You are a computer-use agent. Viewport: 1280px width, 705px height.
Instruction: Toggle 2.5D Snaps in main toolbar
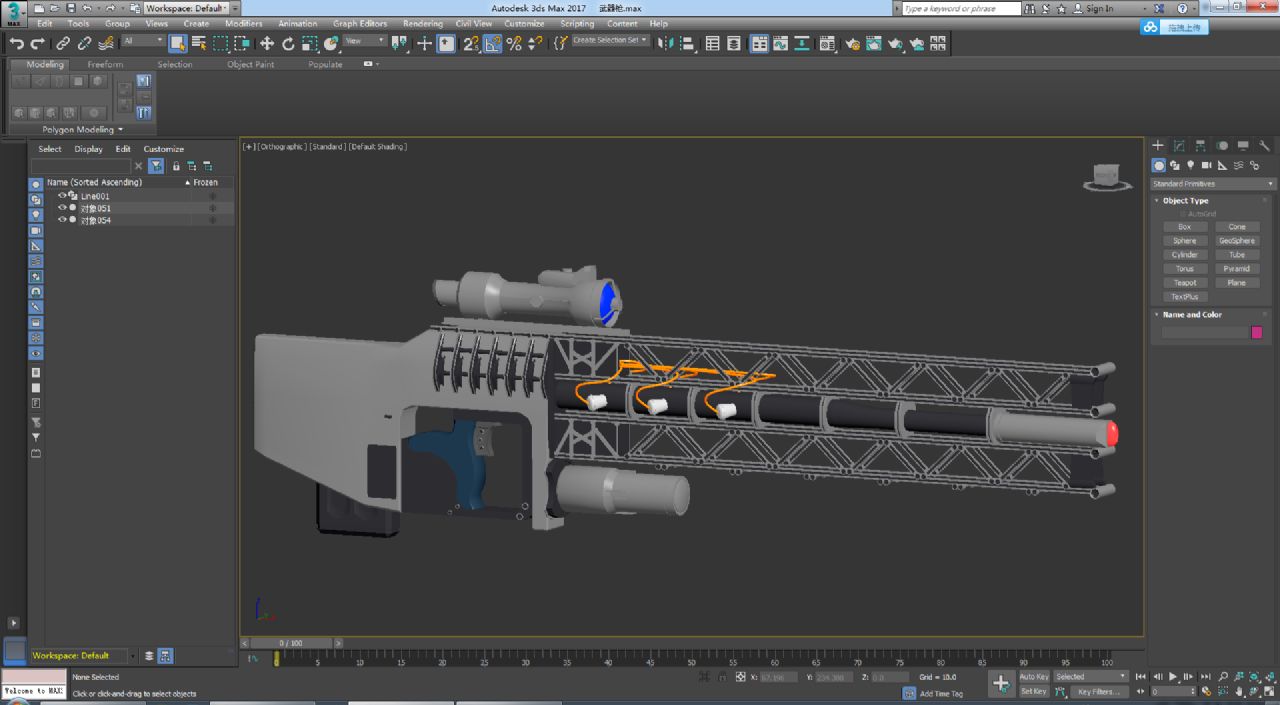pyautogui.click(x=471, y=43)
